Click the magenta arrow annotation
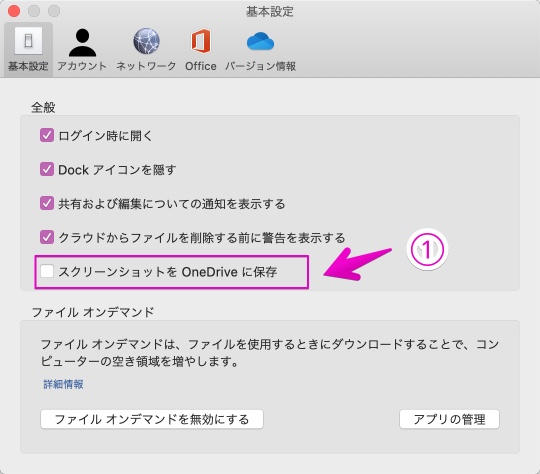This screenshot has height=474, width=540. pos(357,264)
